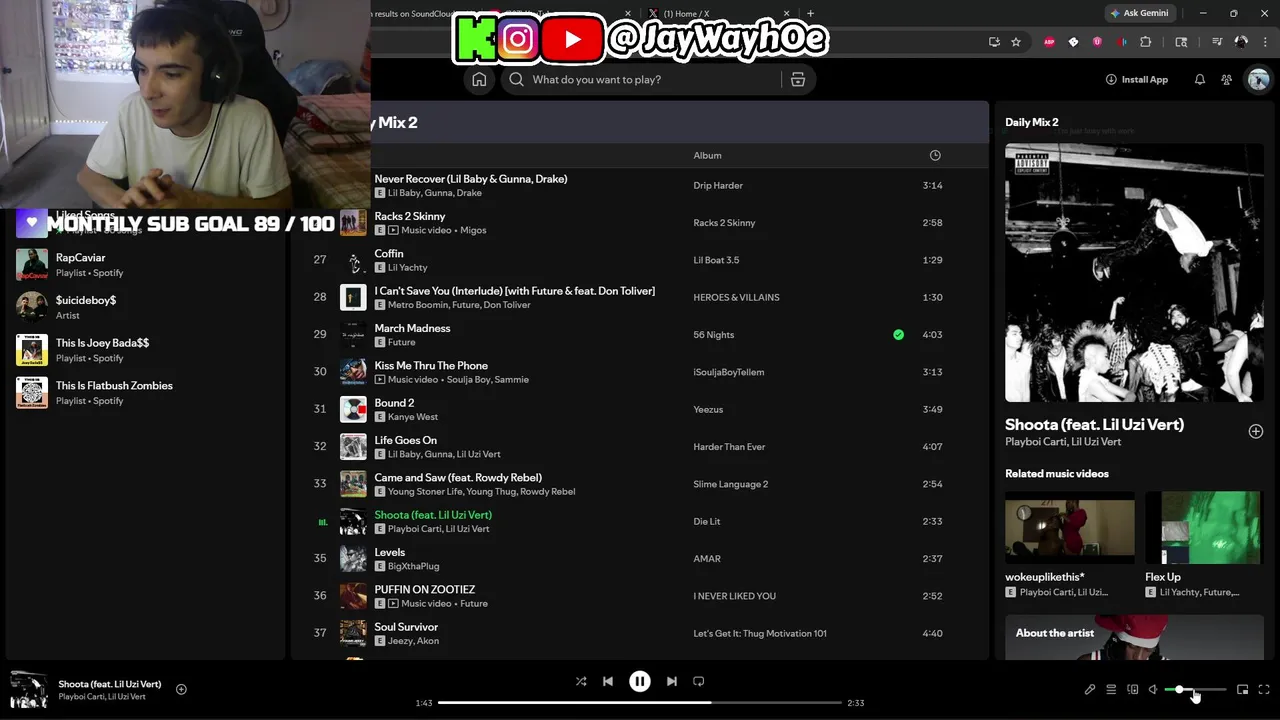Image resolution: width=1280 pixels, height=720 pixels.
Task: Click the Bound 2 album cover thumbnail
Action: point(353,409)
